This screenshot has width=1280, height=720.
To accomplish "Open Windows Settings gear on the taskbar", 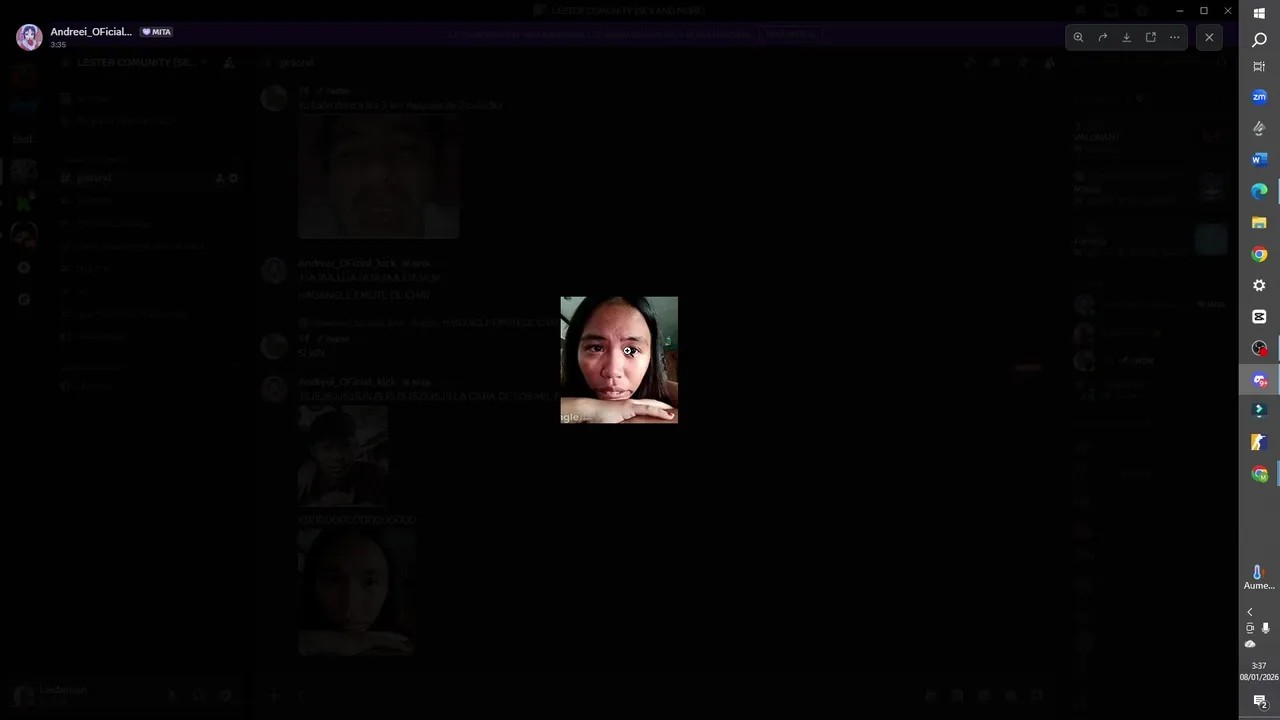I will [x=1259, y=285].
